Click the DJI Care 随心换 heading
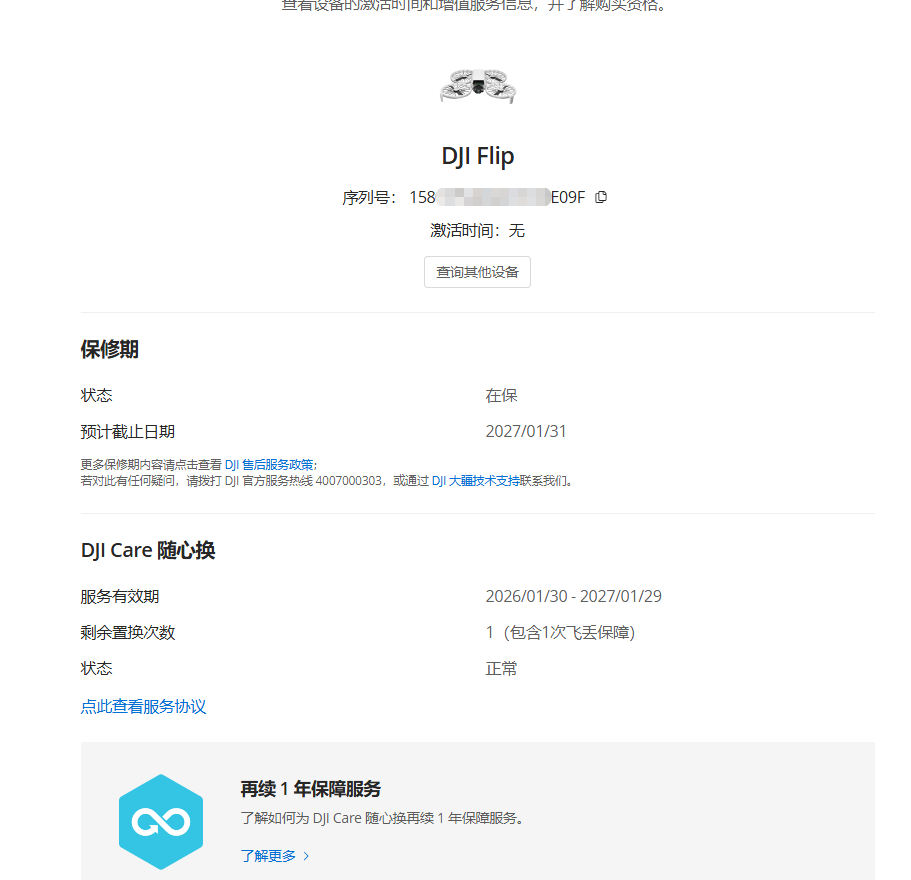Screen dimensions: 911x880 point(148,550)
